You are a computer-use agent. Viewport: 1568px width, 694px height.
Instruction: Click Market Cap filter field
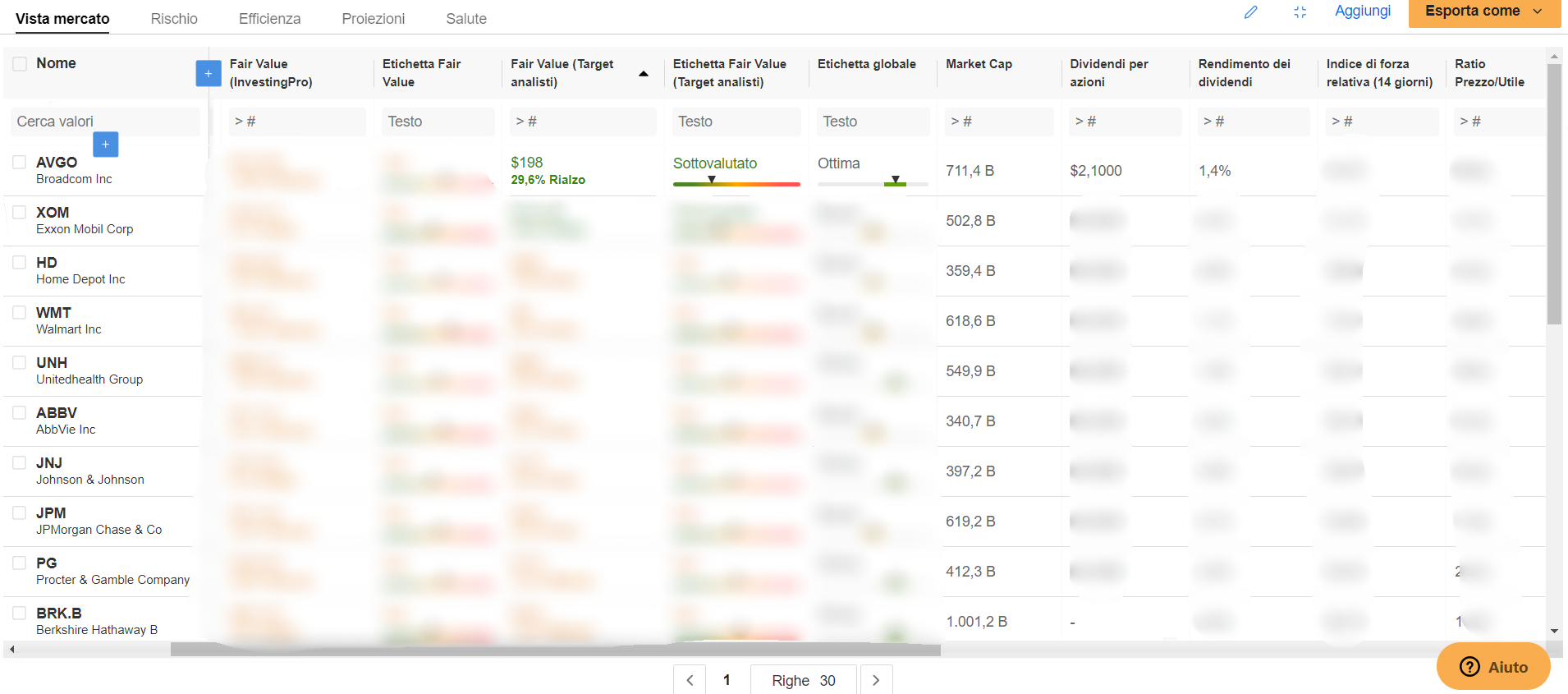(x=999, y=122)
